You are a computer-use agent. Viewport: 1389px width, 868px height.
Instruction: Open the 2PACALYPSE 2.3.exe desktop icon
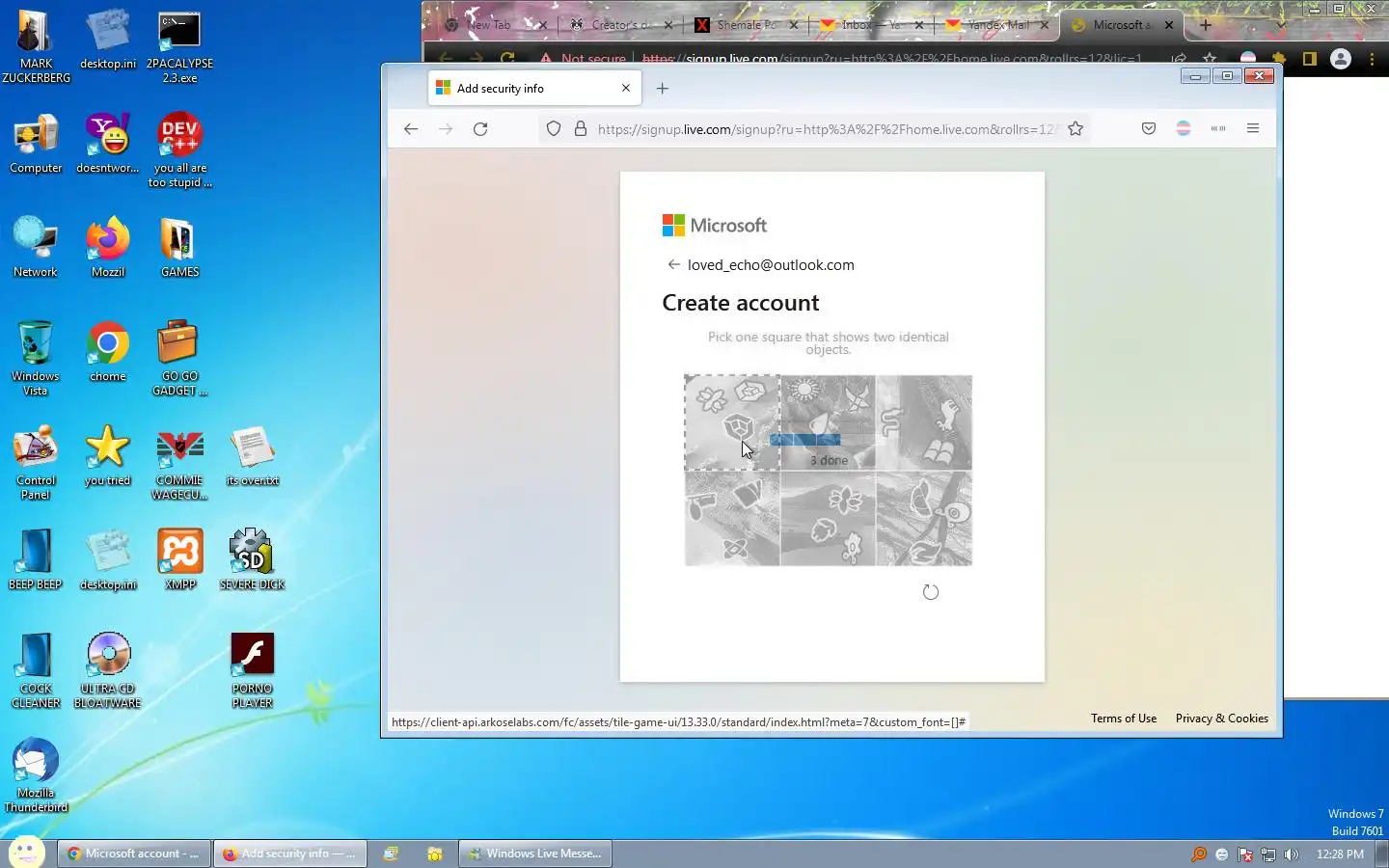(x=179, y=45)
